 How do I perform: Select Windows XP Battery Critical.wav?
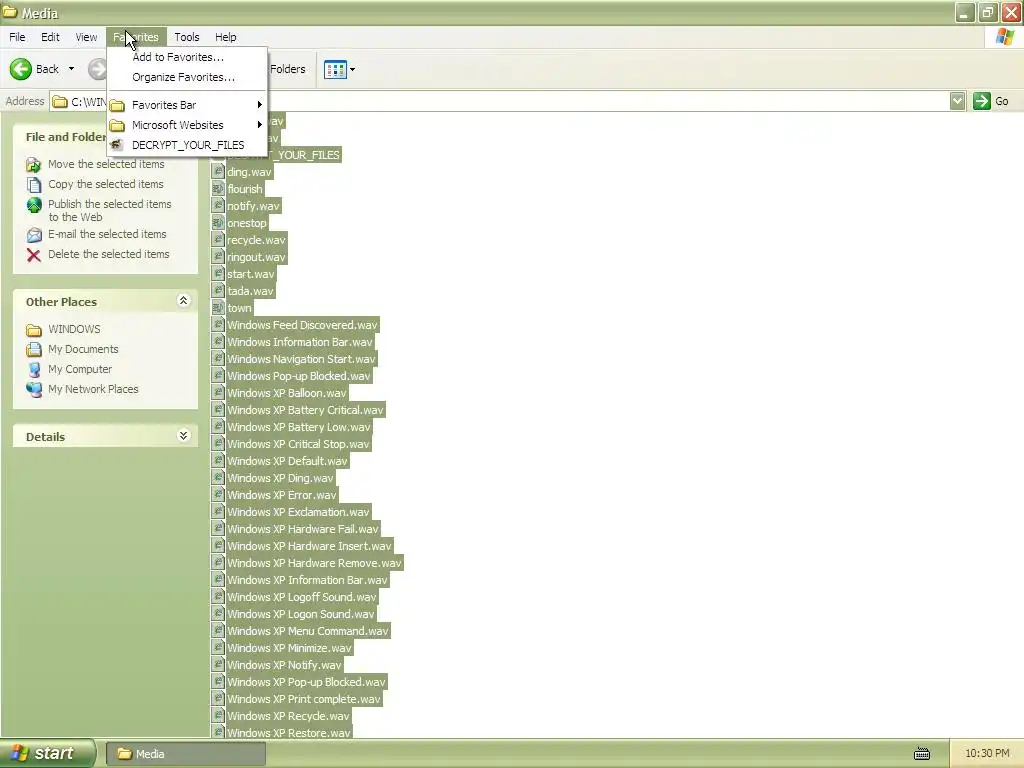pyautogui.click(x=305, y=410)
